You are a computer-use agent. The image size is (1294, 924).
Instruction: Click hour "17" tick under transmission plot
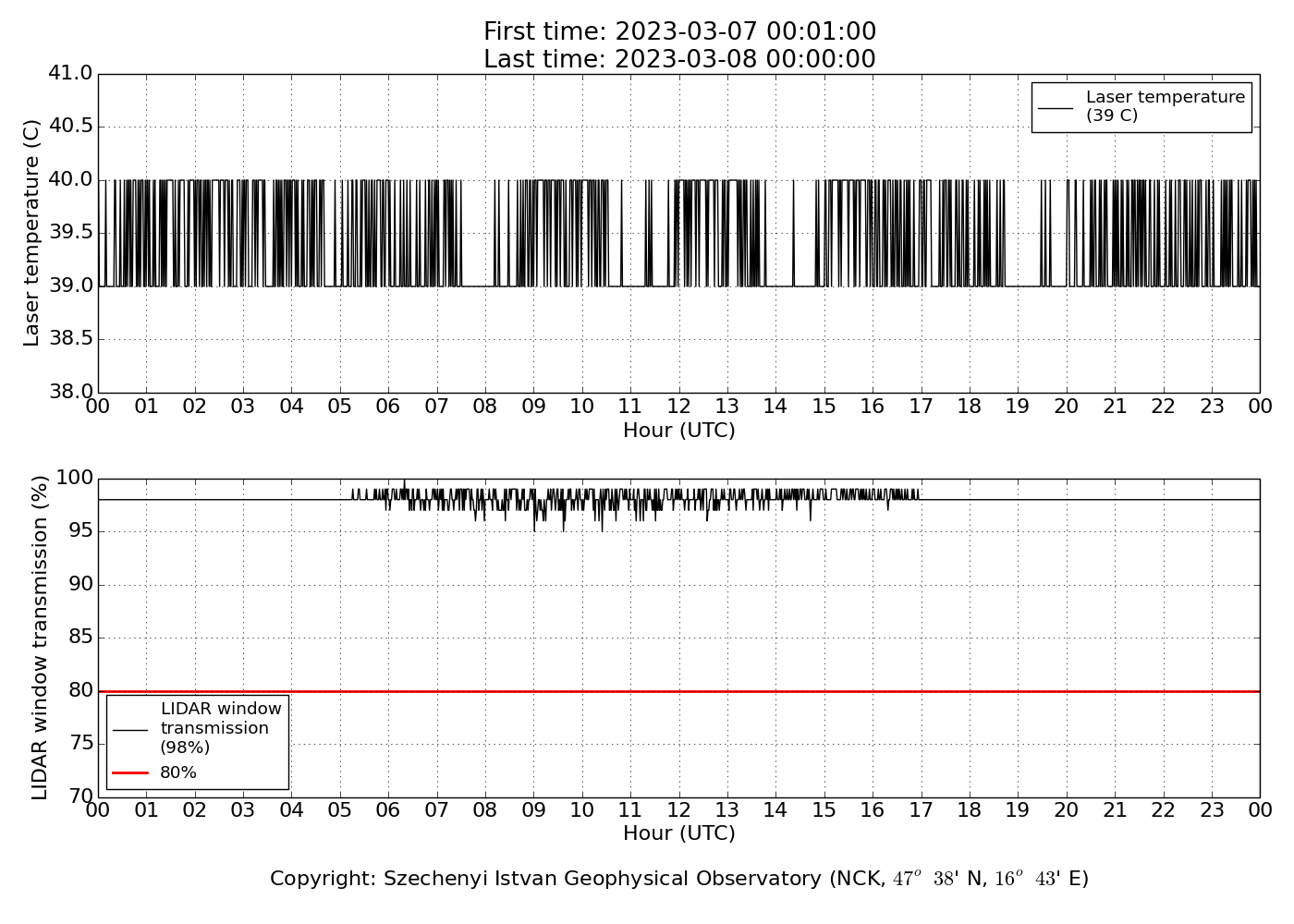point(922,810)
